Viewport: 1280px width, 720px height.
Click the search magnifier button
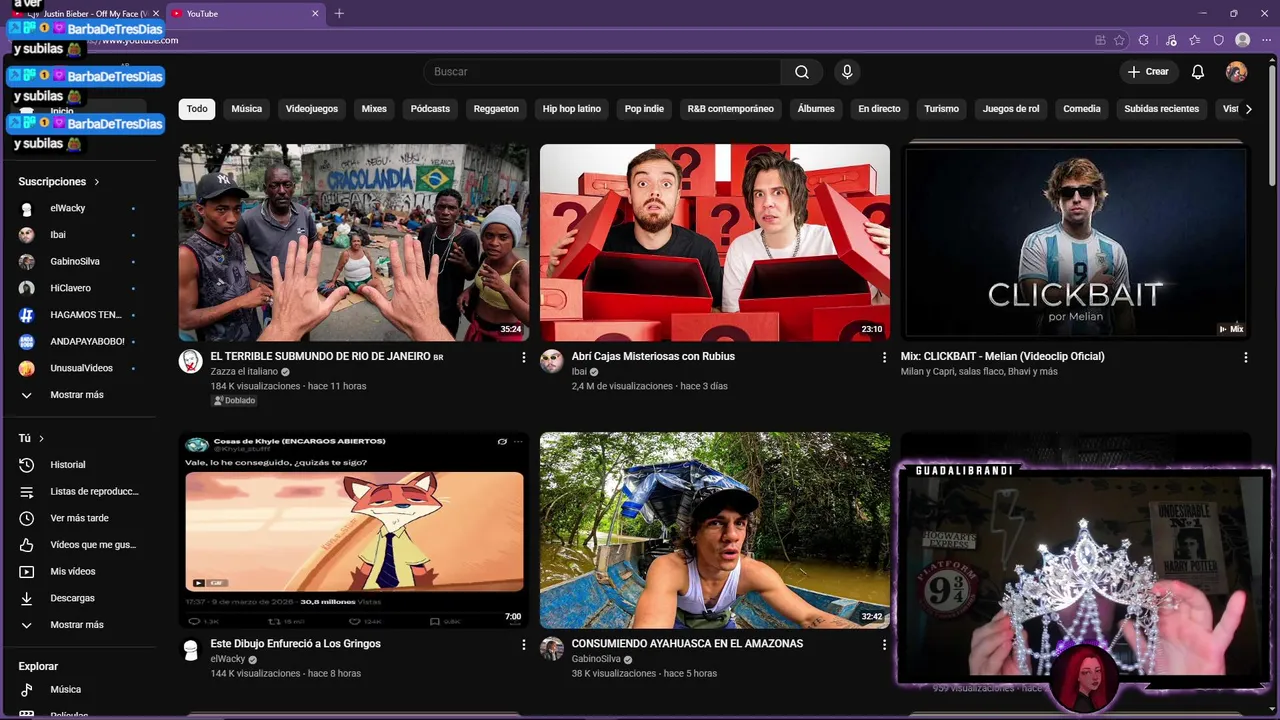pyautogui.click(x=802, y=72)
